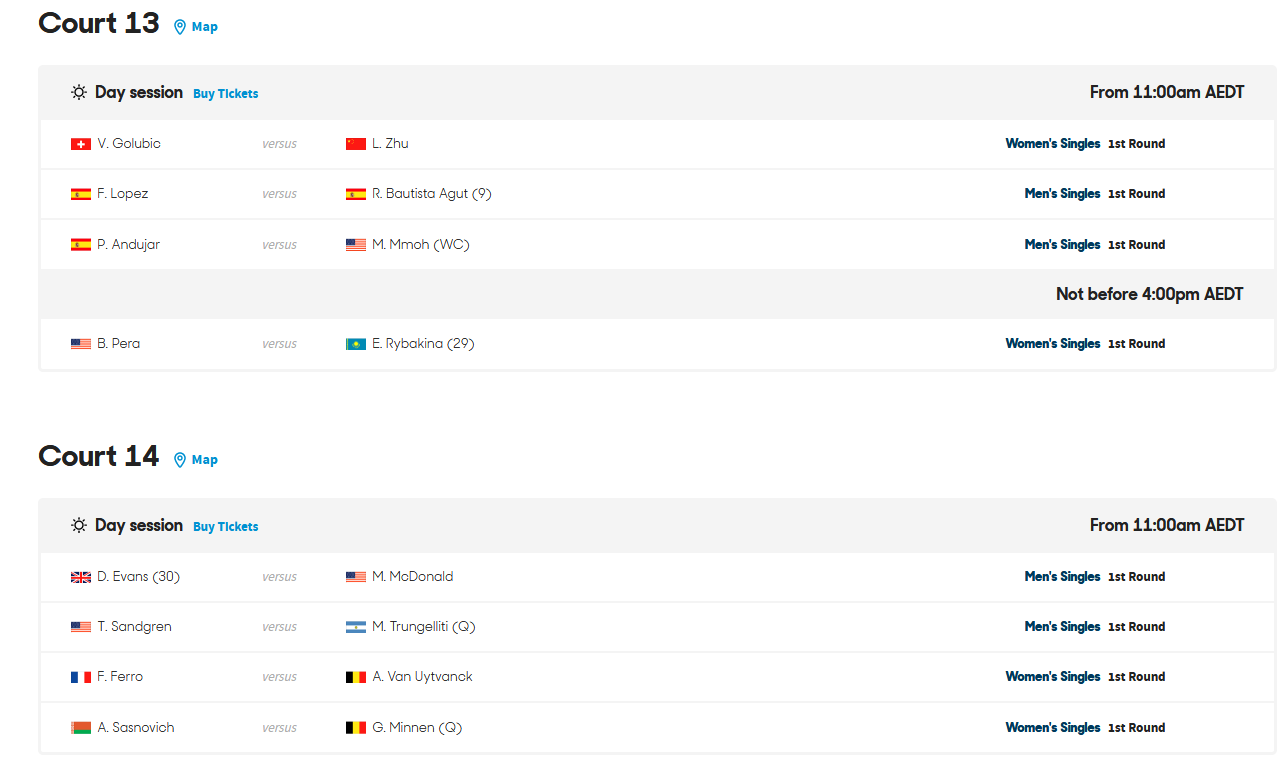Click Buy Tickets for Court 13 day session
This screenshot has height=764, width=1285.
pyautogui.click(x=226, y=94)
